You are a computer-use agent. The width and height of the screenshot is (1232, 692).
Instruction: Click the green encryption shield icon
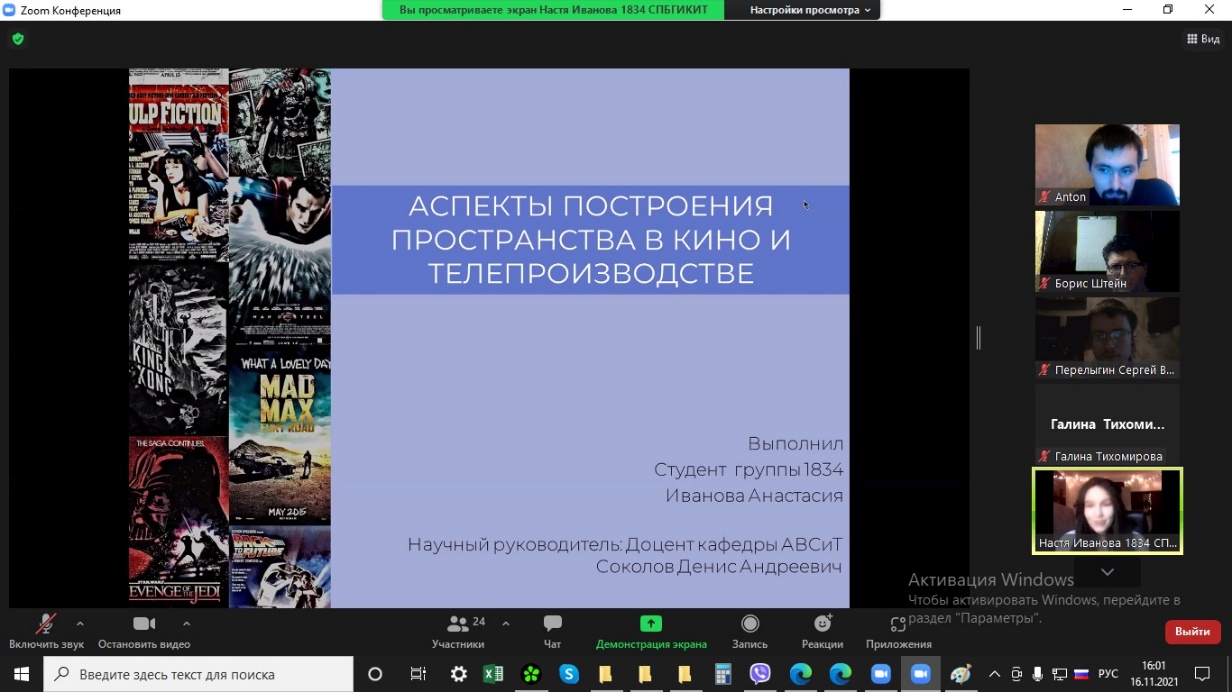point(18,39)
